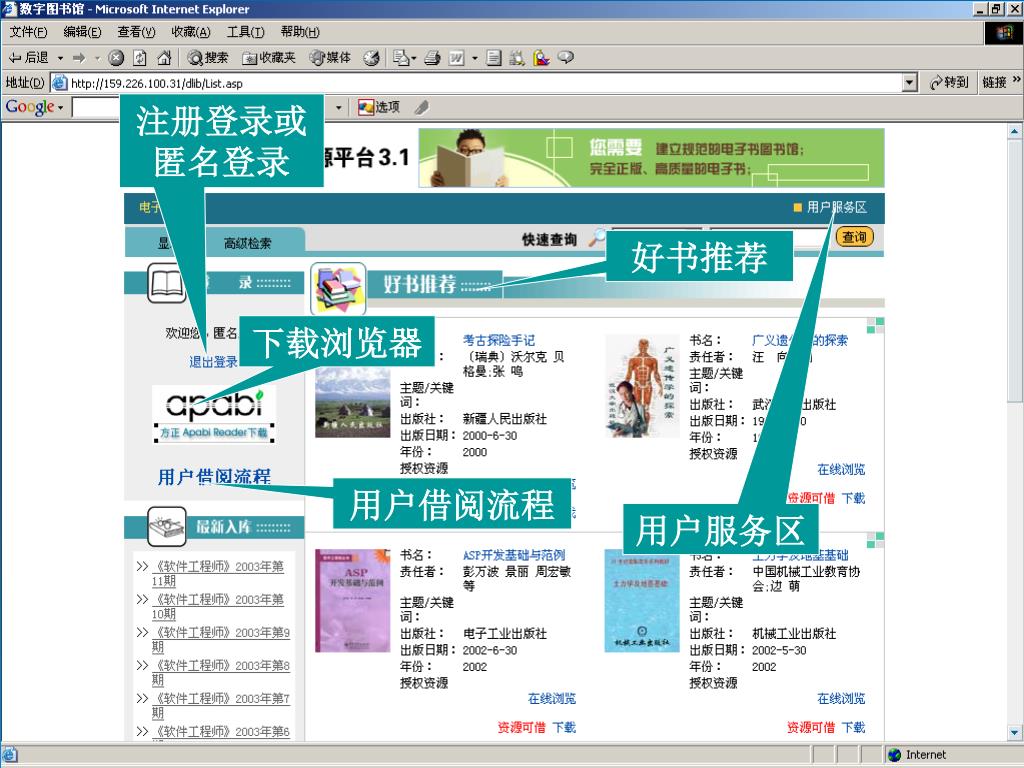Open the Google toolbar dropdown menu

pos(34,107)
